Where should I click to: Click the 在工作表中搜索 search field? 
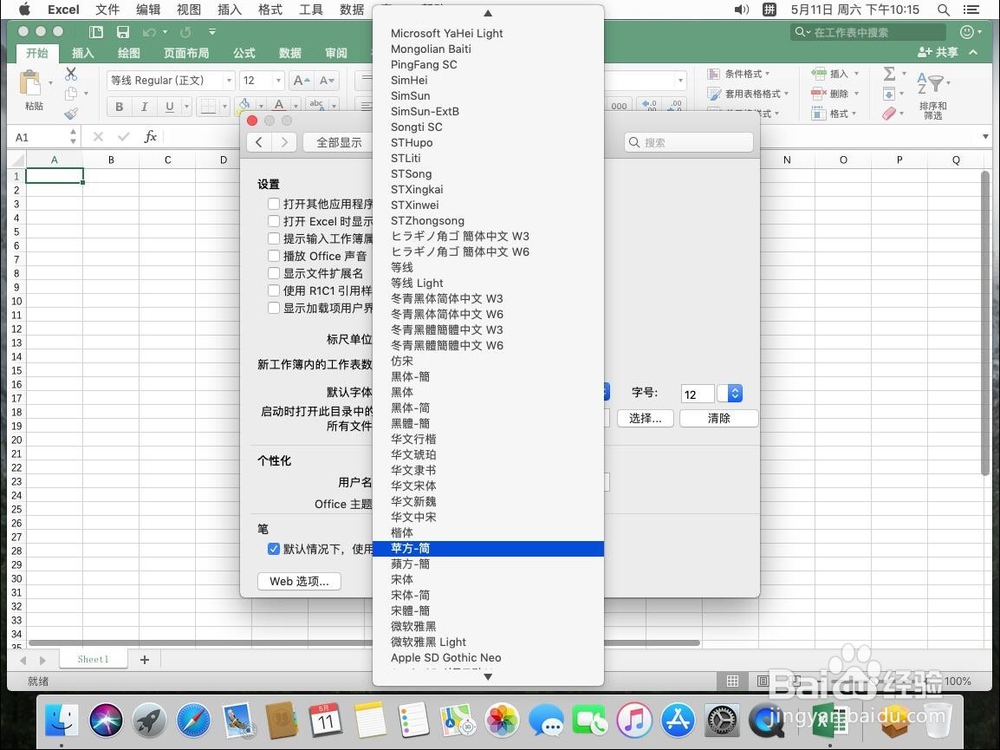868,32
